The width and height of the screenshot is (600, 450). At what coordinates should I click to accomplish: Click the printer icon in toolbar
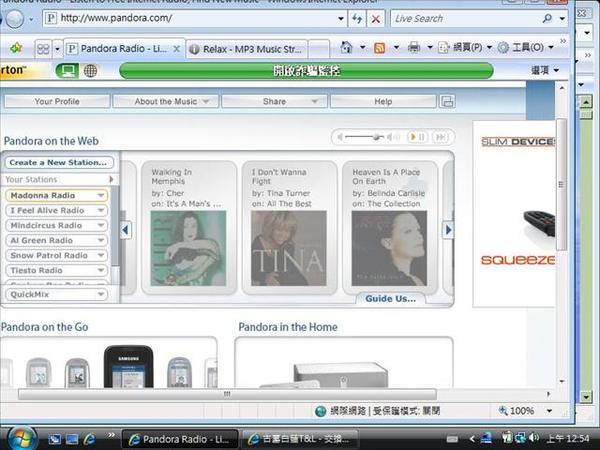point(414,47)
